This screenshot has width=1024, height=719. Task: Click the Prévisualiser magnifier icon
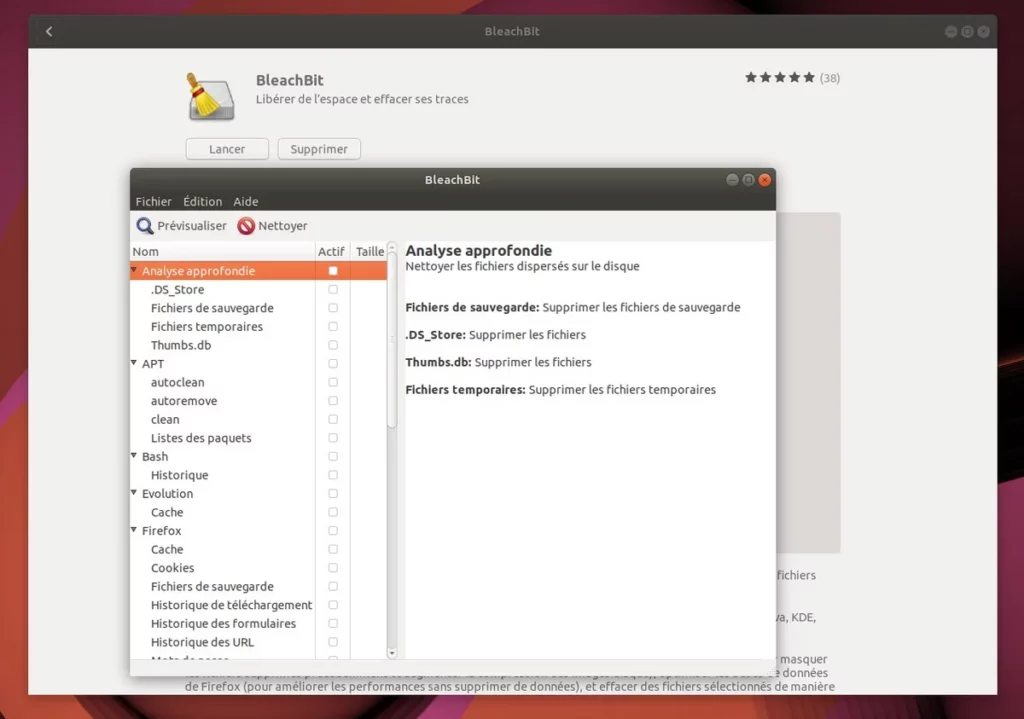point(145,226)
